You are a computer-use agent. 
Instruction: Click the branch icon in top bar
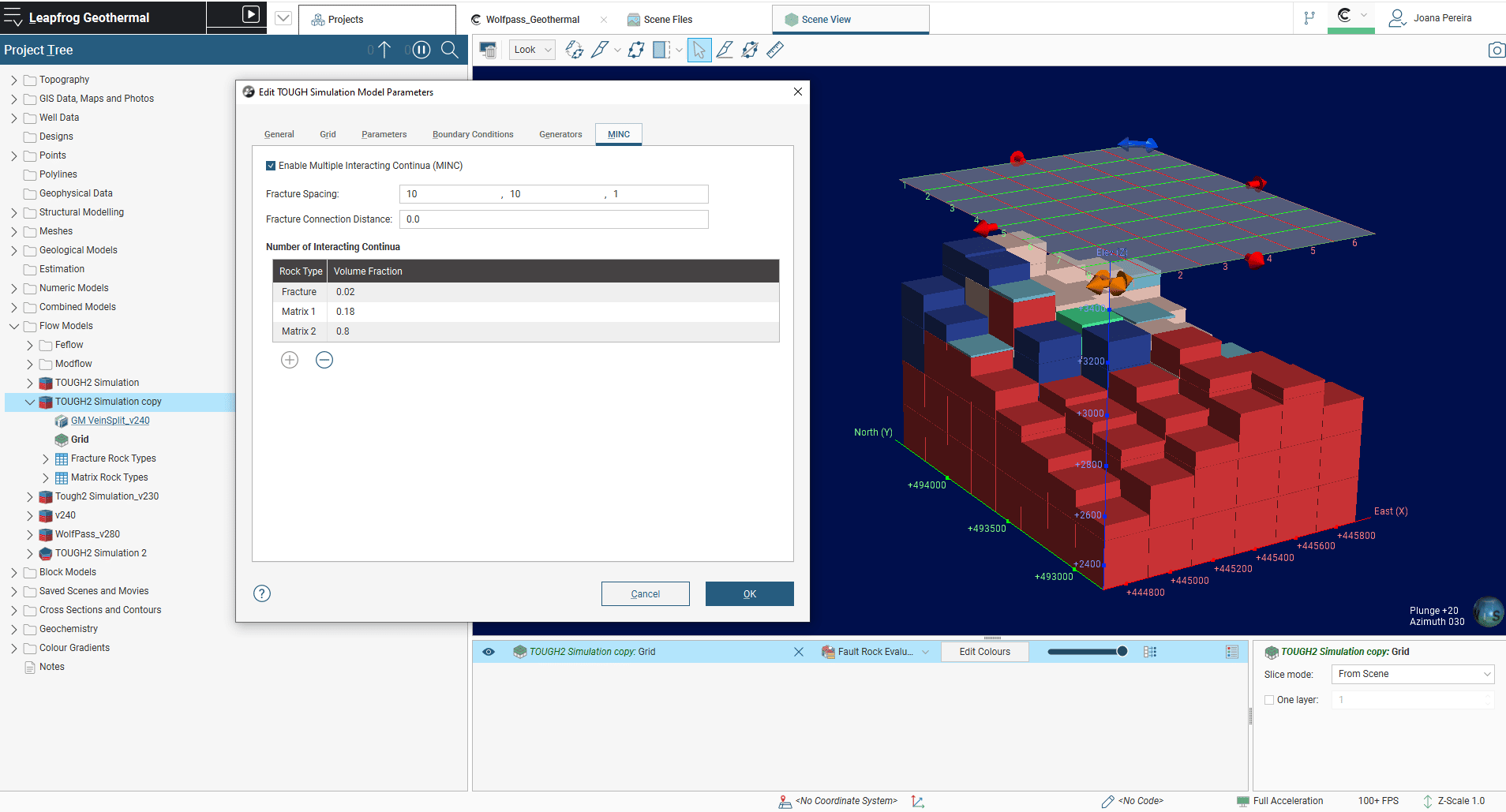1309,18
